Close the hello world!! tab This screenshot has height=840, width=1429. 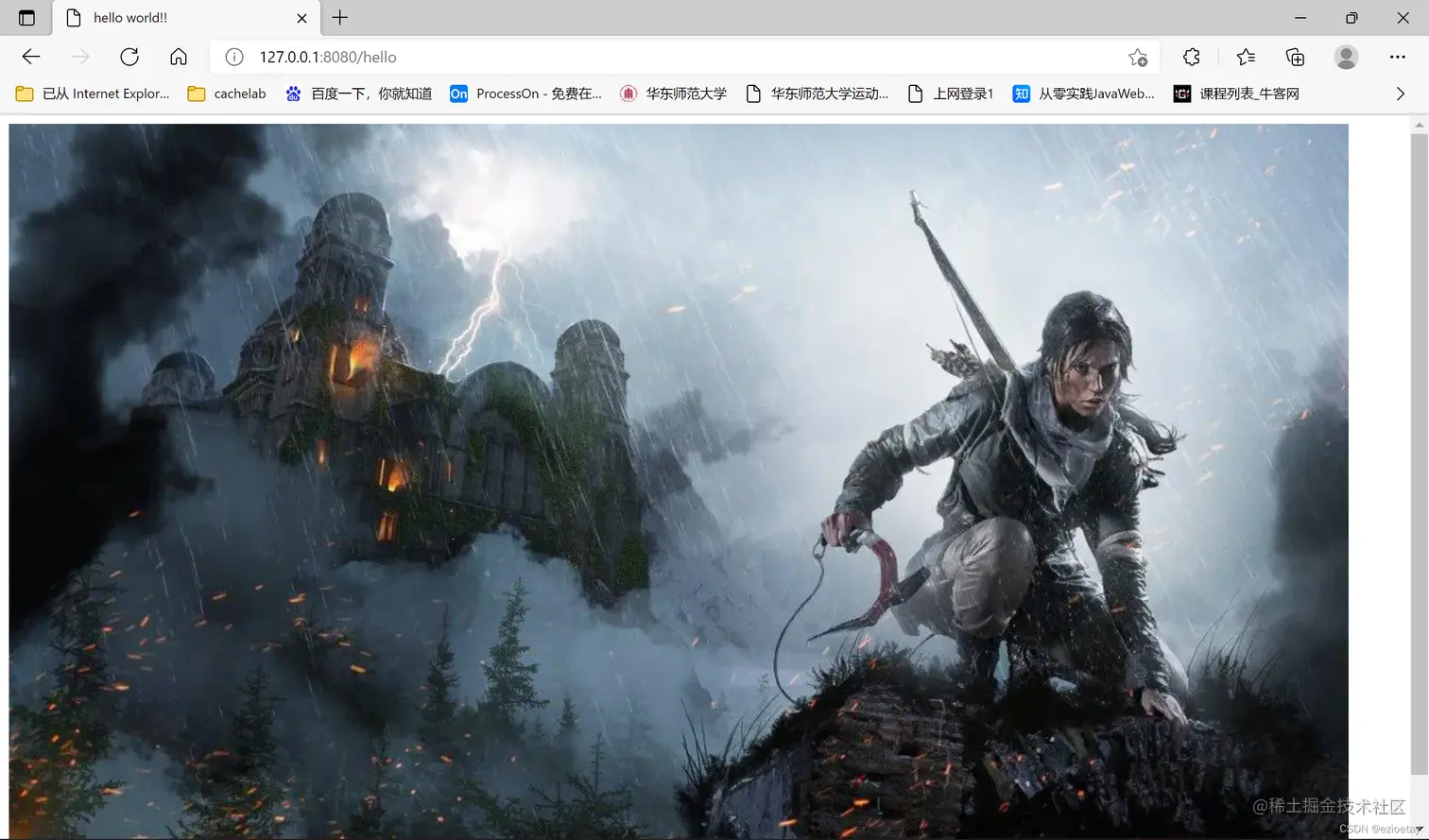301,18
